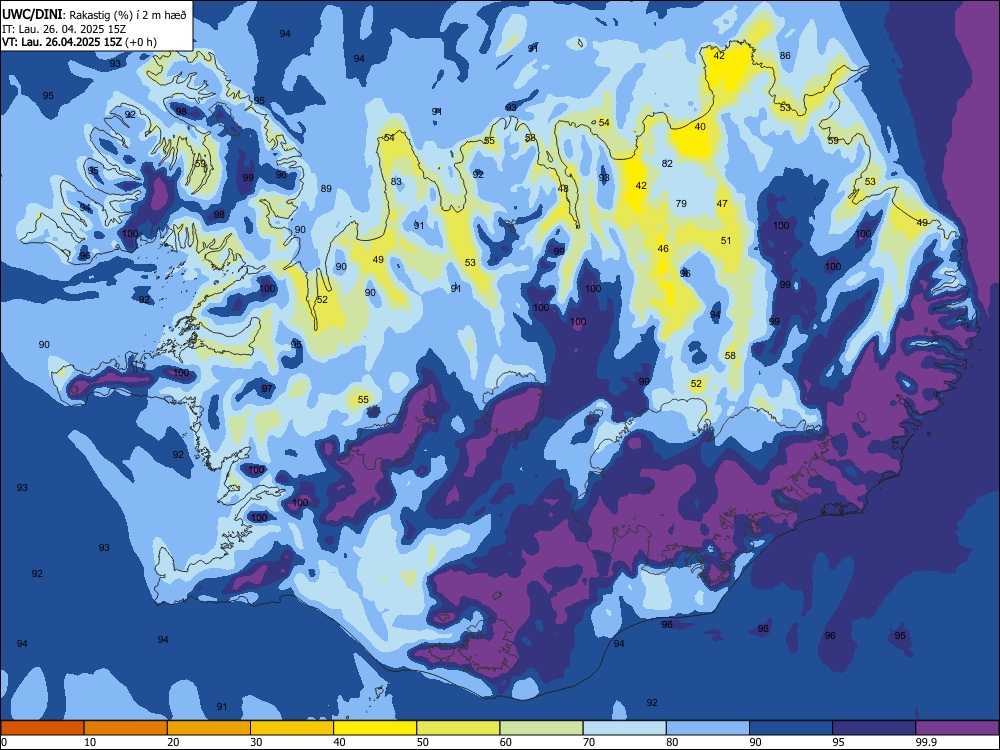This screenshot has width=1000, height=750.
Task: Click the pale yellow 50–60 legend swatch
Action: 458,728
